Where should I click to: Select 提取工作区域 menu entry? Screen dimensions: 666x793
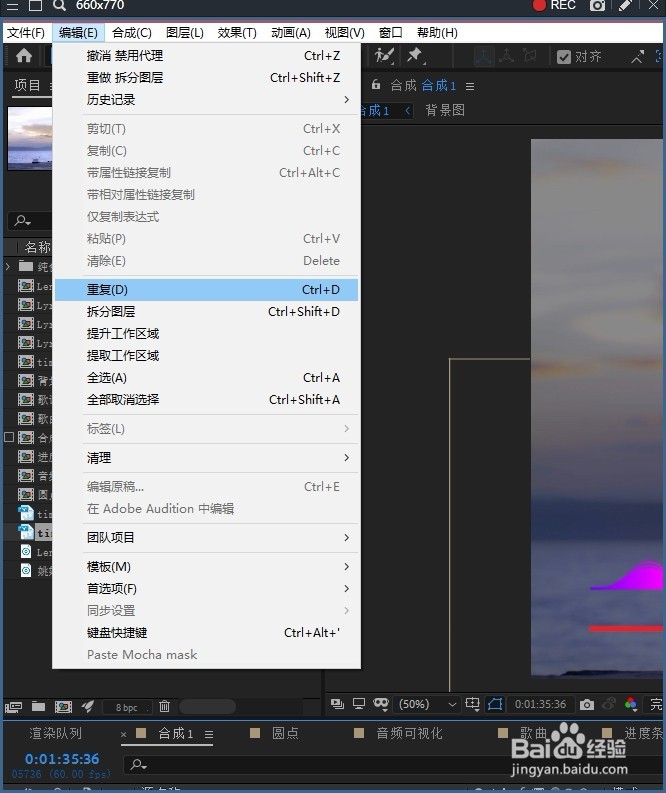(x=207, y=356)
